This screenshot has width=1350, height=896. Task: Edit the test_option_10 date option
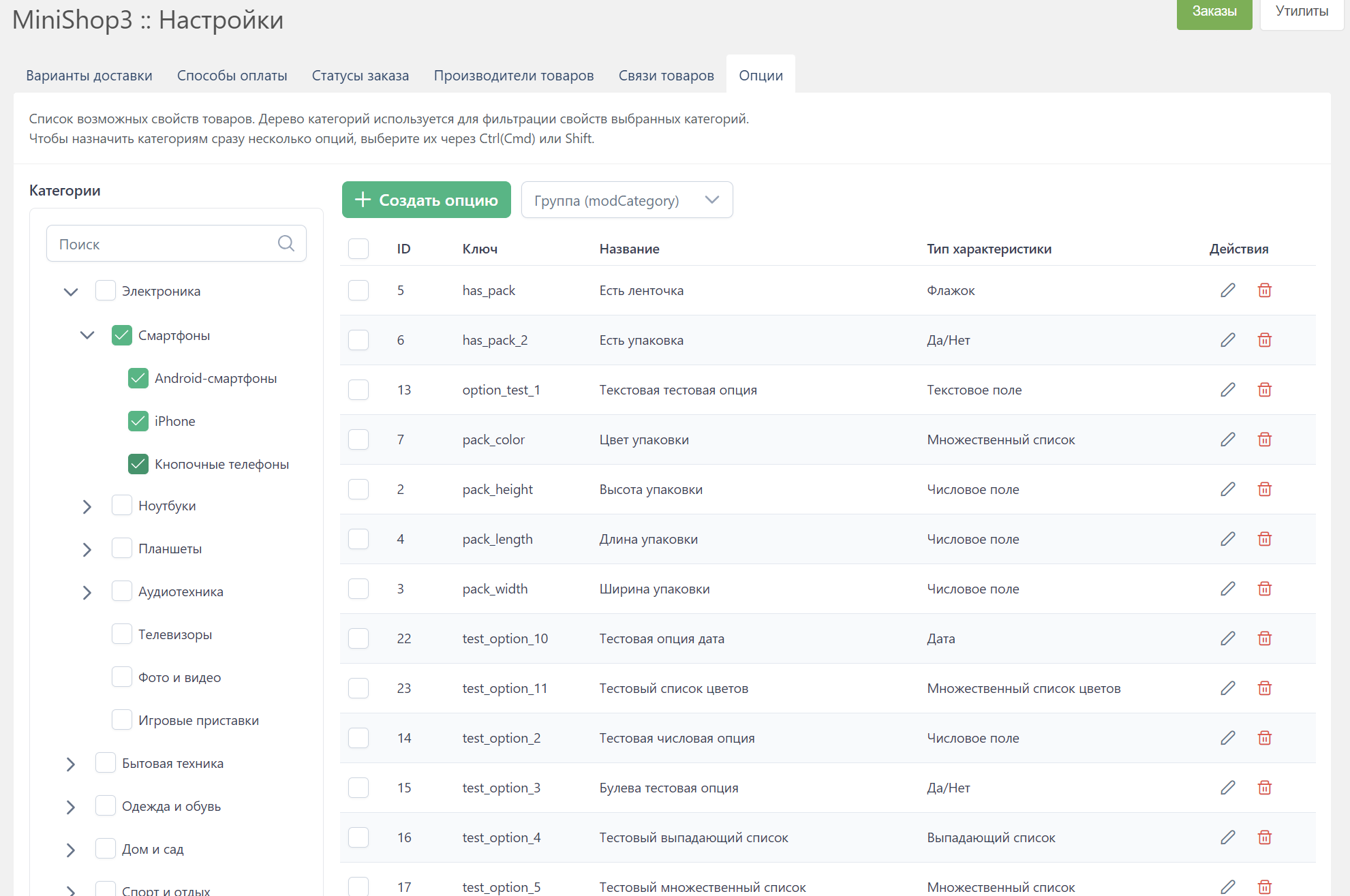pos(1227,638)
